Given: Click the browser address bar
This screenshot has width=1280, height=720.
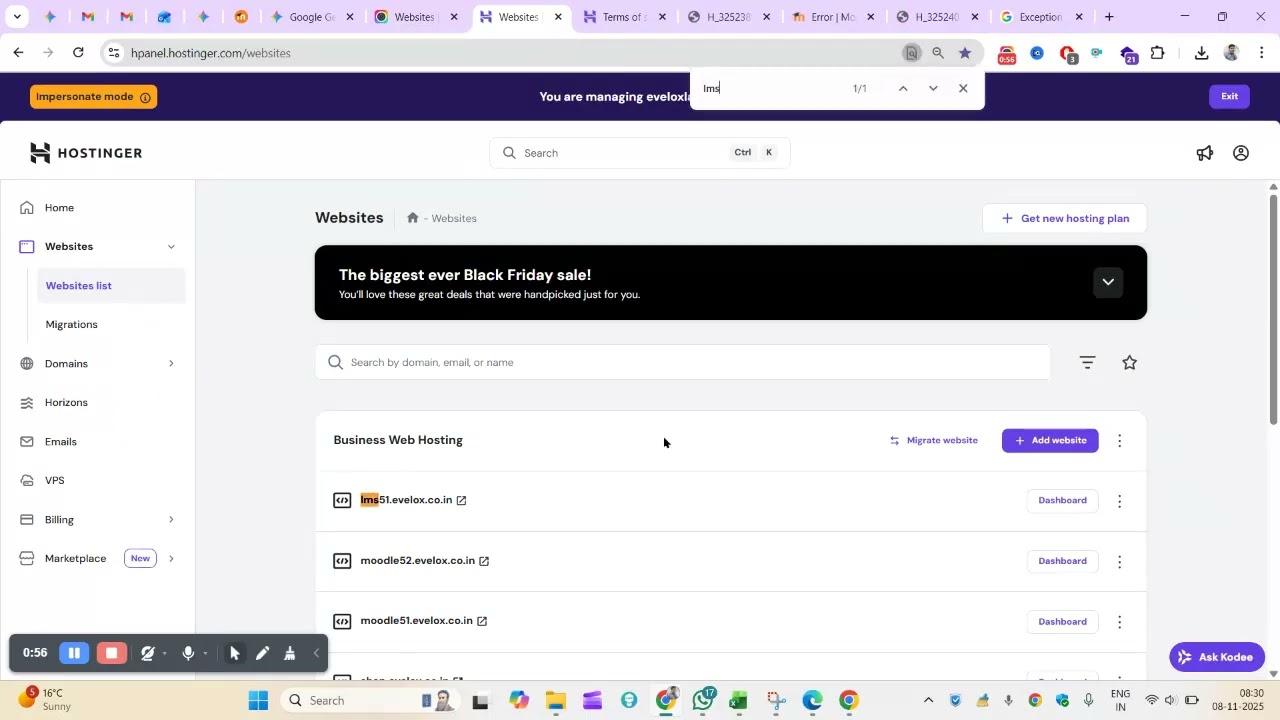Looking at the screenshot, I should point(500,53).
